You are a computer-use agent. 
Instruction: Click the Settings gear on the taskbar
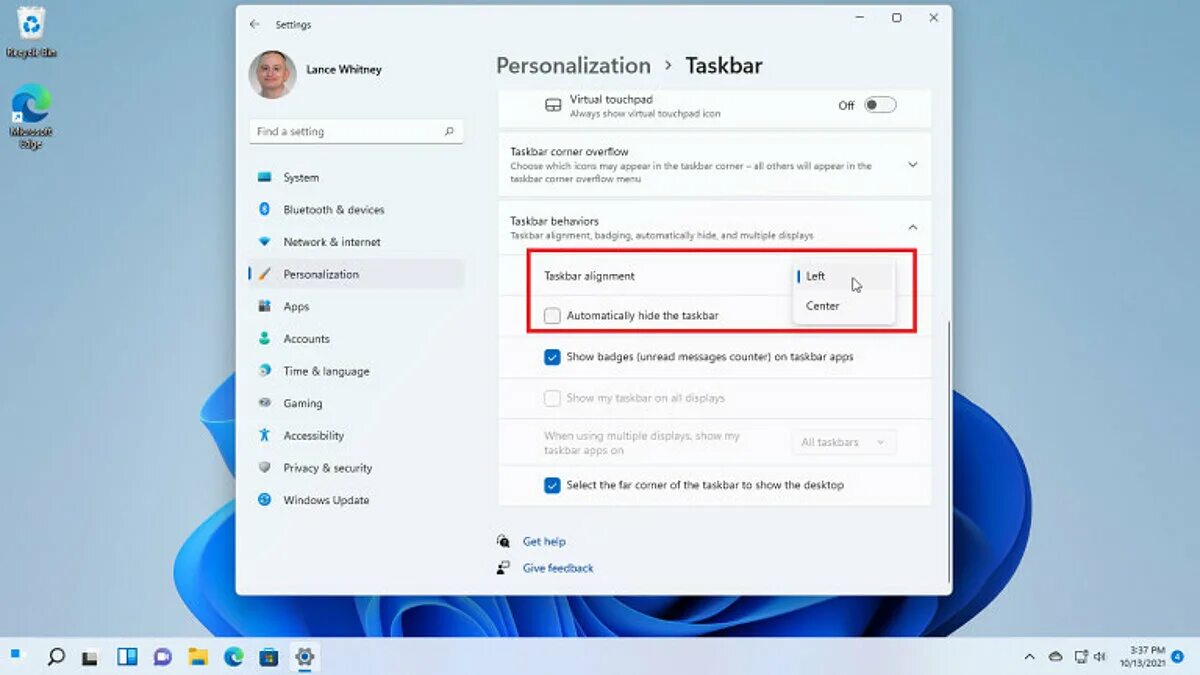click(x=305, y=657)
